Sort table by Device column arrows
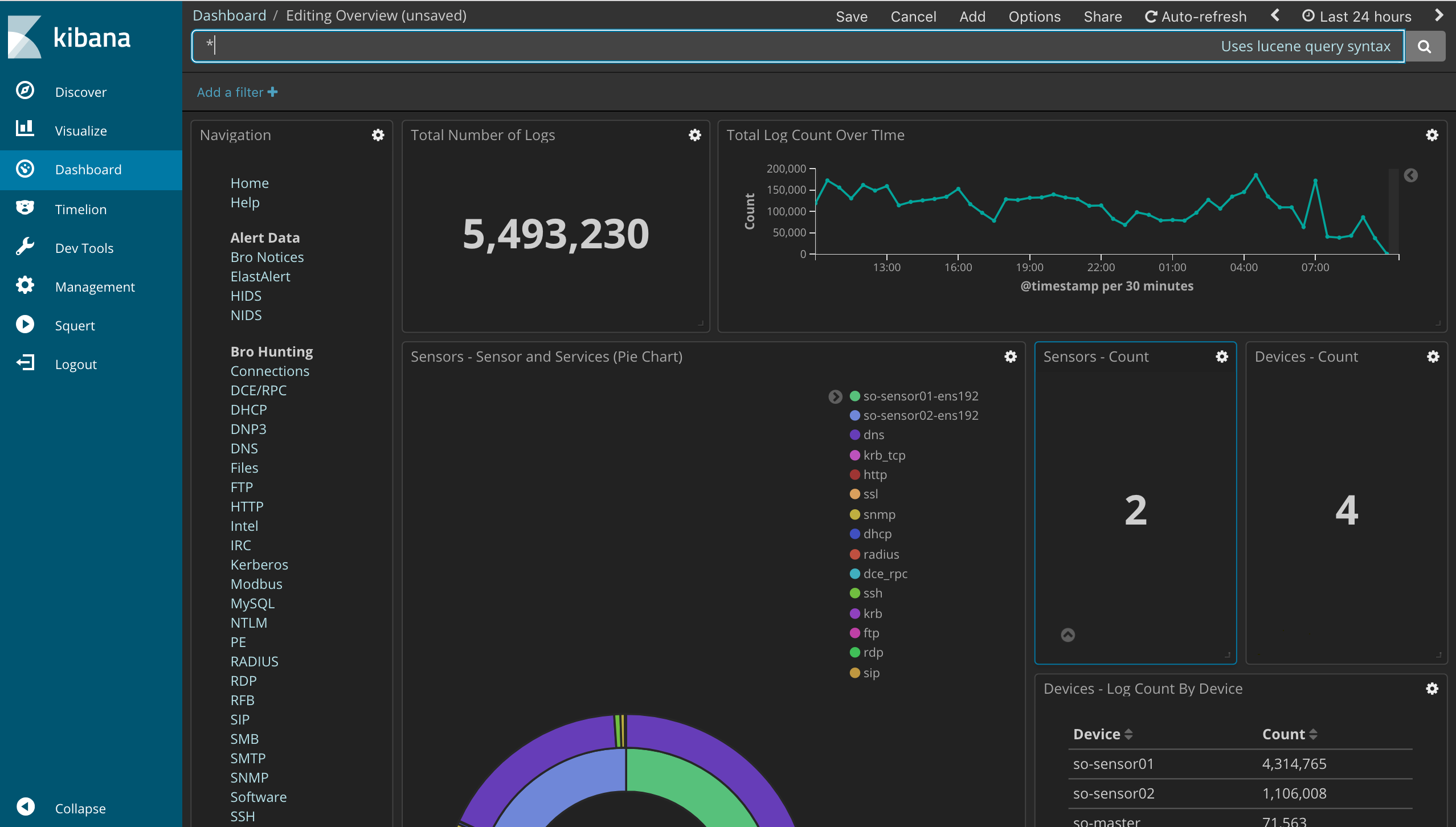The height and width of the screenshot is (827, 1456). click(1128, 734)
